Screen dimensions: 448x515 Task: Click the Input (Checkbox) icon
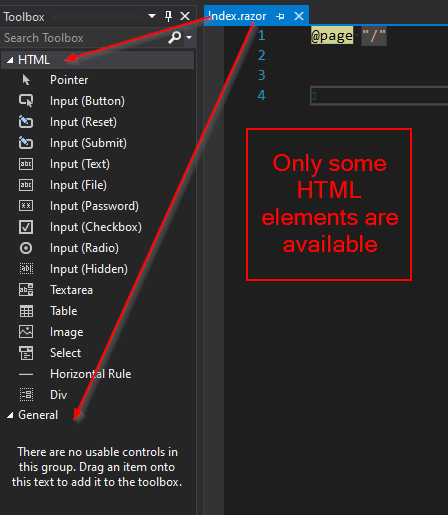(x=26, y=227)
